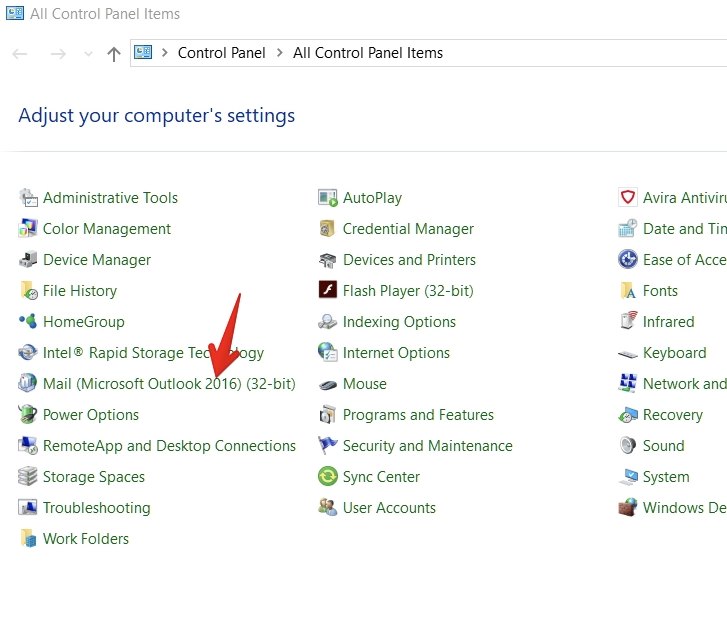Screen dimensions: 727x618
Task: Open the Device Manager icon
Action: click(x=28, y=260)
